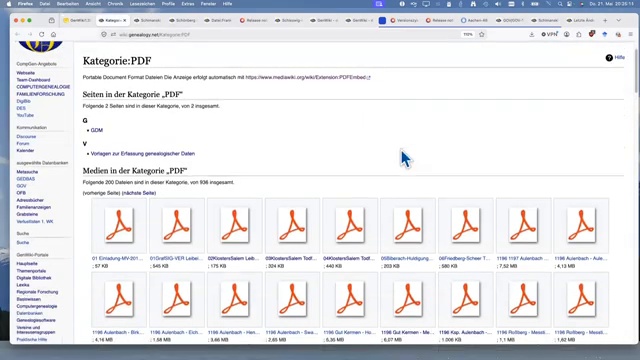The height and width of the screenshot is (360, 640).
Task: Close the Kategorie tab
Action: pyautogui.click(x=124, y=20)
